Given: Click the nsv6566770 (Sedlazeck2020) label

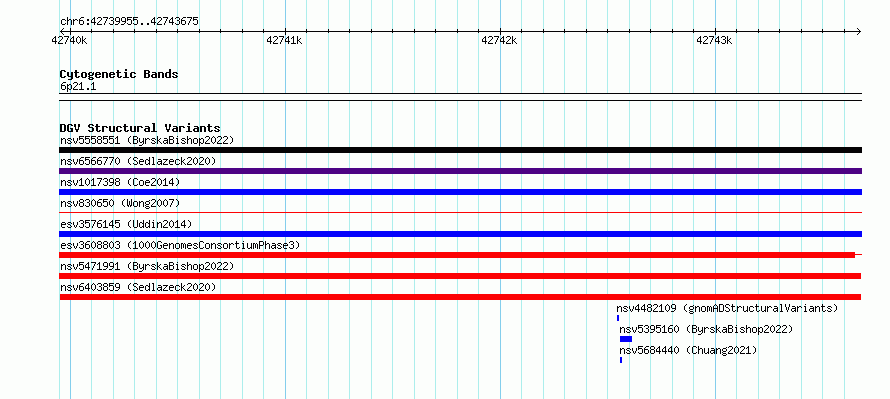Looking at the screenshot, I should click(138, 161).
